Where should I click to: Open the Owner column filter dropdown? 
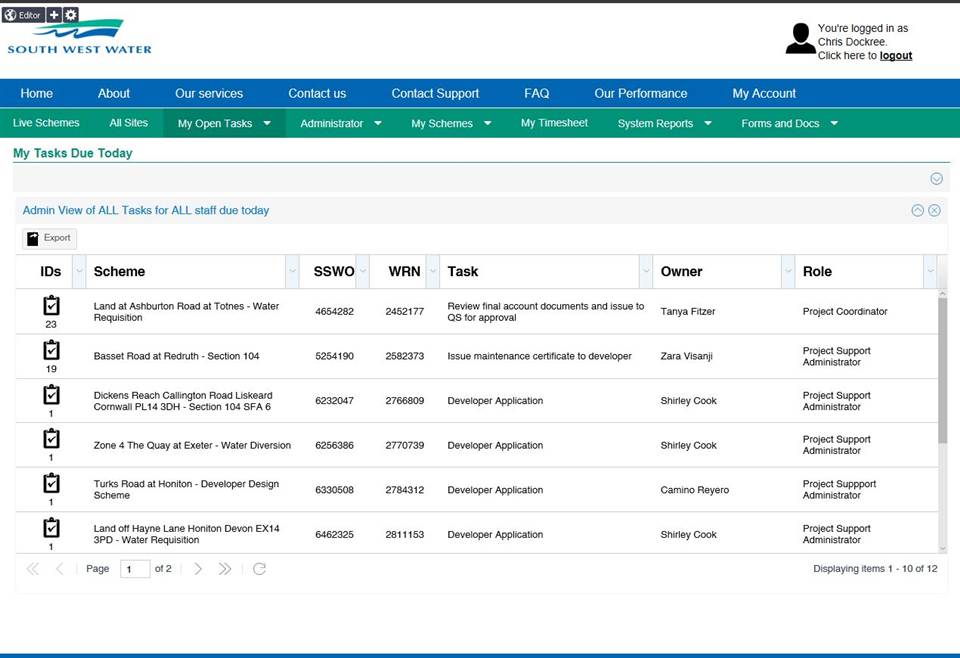pos(787,271)
